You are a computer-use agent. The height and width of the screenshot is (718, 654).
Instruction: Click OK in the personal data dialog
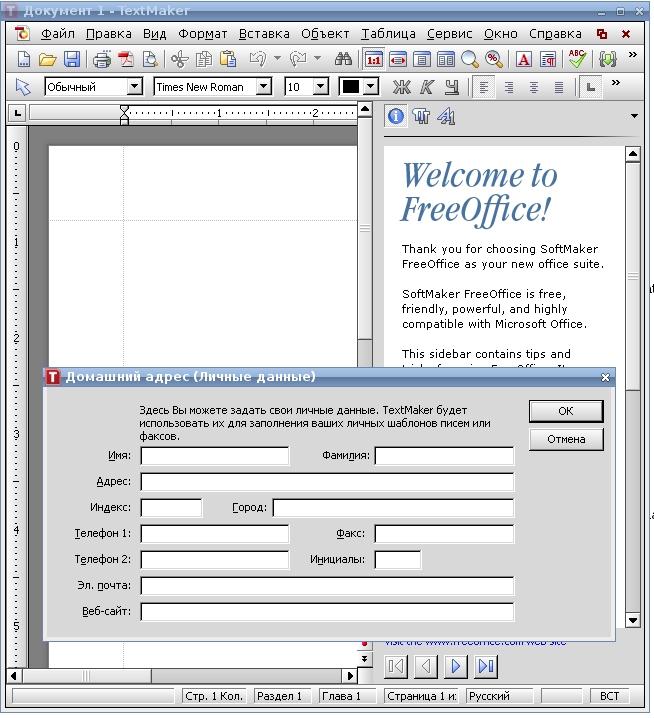click(x=566, y=411)
